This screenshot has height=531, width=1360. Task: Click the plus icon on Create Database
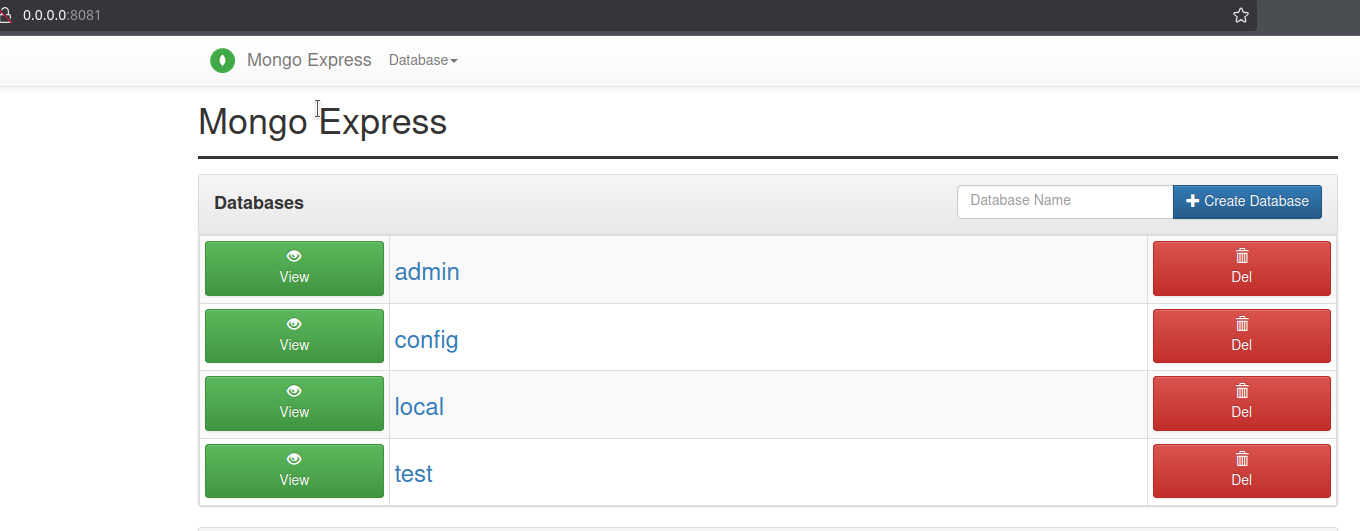1192,201
